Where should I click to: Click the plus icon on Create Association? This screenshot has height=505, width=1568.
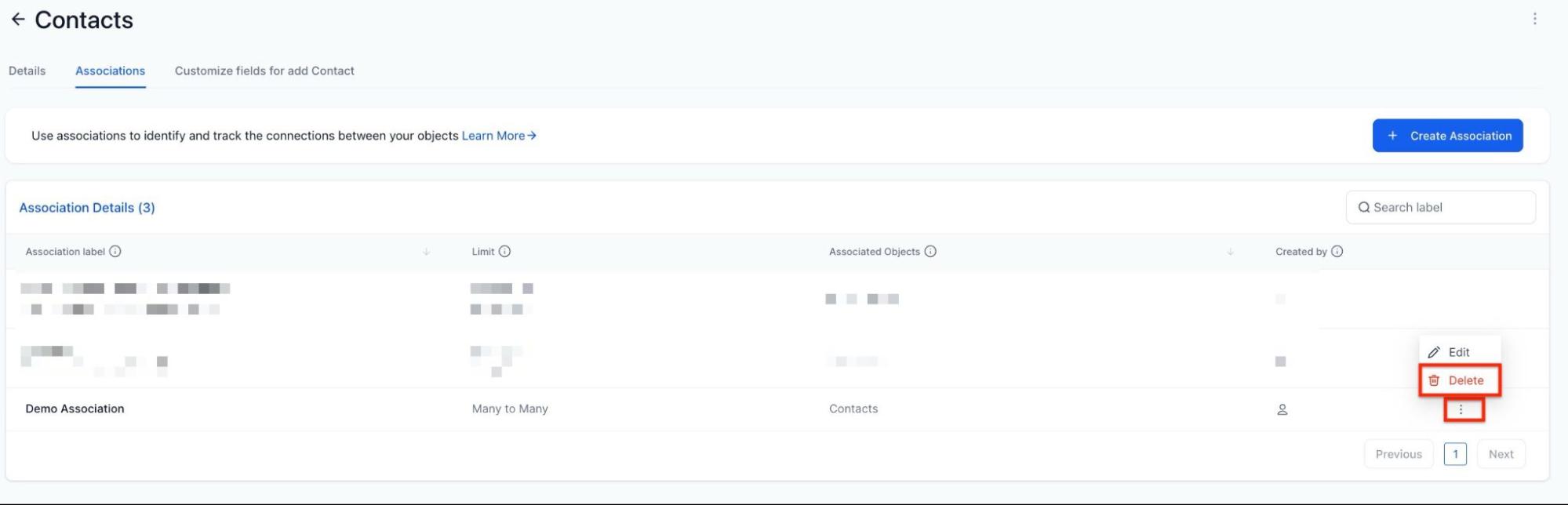coord(1392,136)
